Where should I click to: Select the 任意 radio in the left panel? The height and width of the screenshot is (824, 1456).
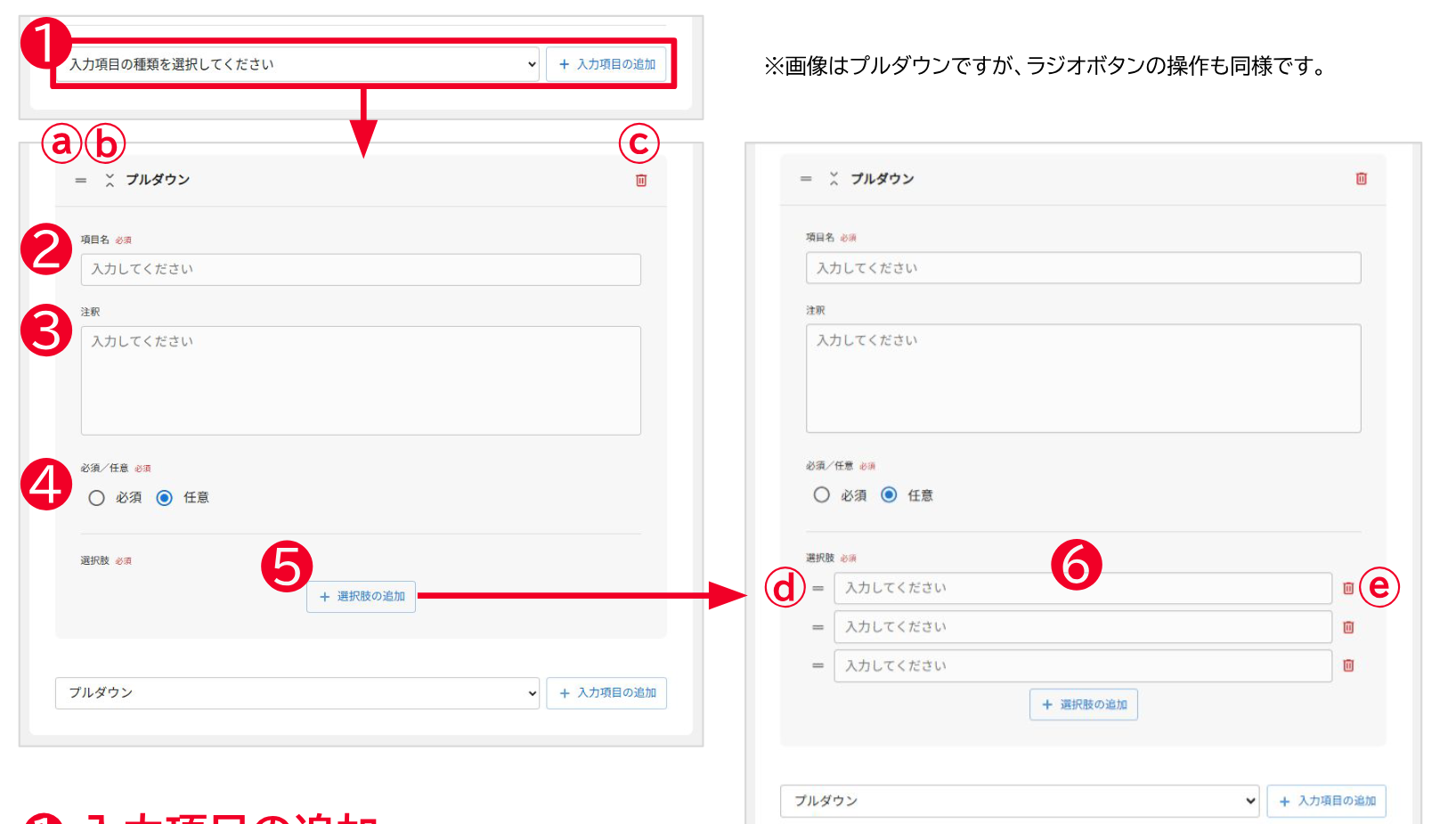[164, 498]
